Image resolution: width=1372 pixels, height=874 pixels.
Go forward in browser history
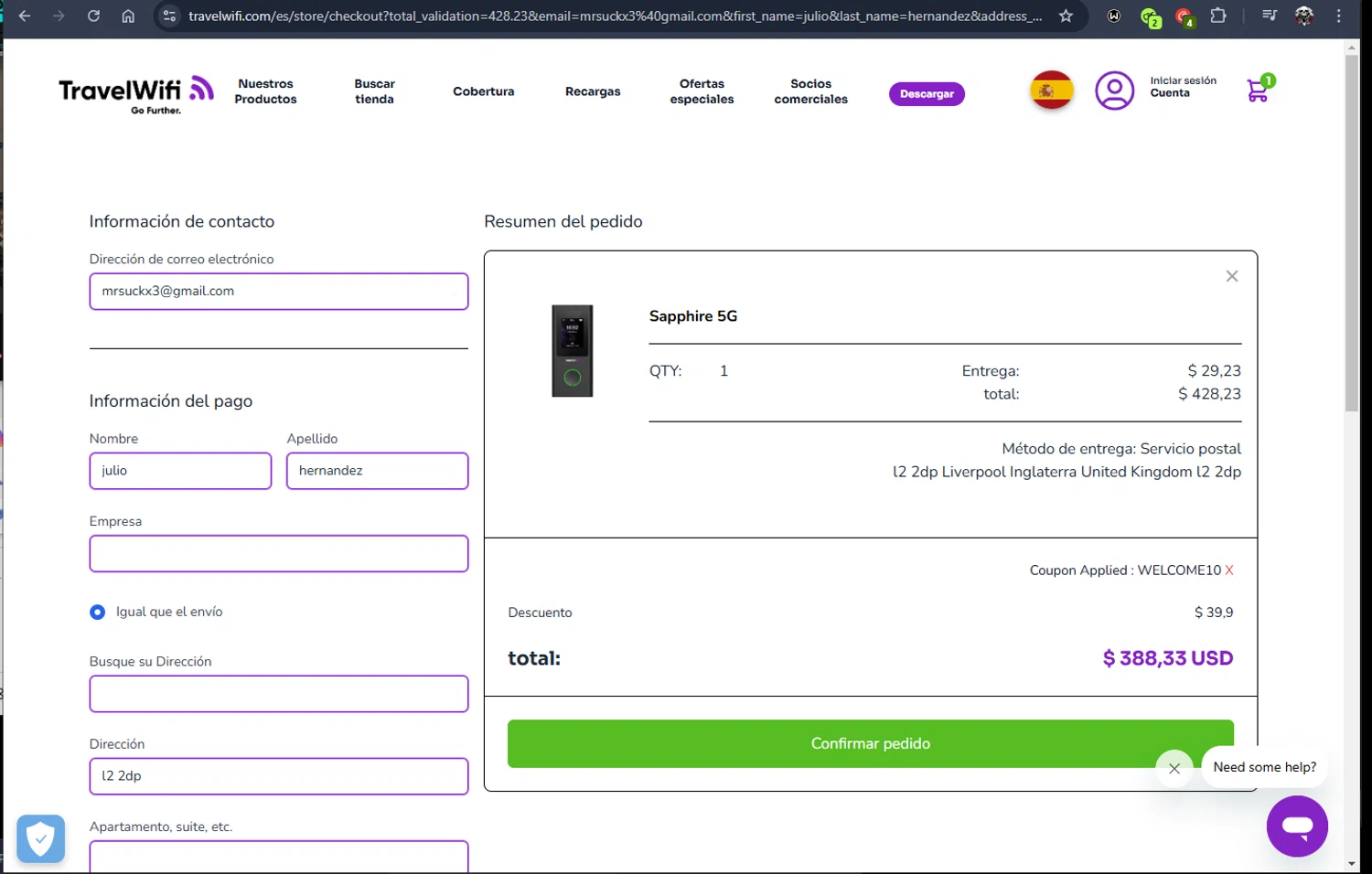(59, 16)
